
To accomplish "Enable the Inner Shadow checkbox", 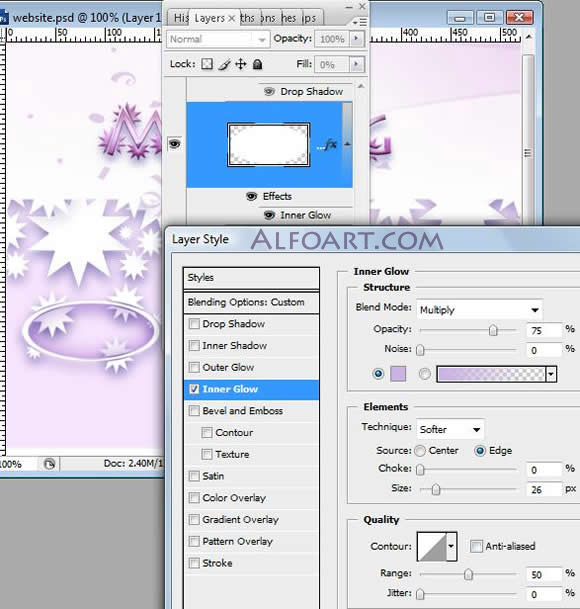I will (194, 345).
